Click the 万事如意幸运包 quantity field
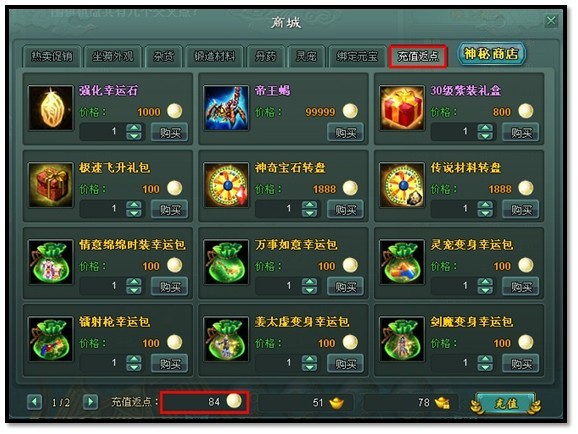 click(277, 286)
